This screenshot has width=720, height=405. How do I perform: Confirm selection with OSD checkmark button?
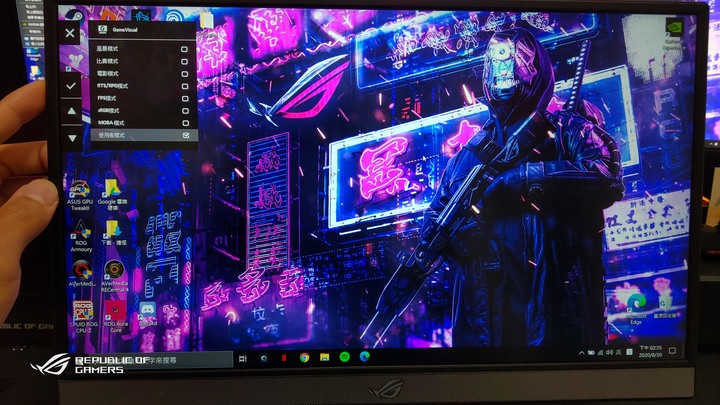pyautogui.click(x=71, y=85)
